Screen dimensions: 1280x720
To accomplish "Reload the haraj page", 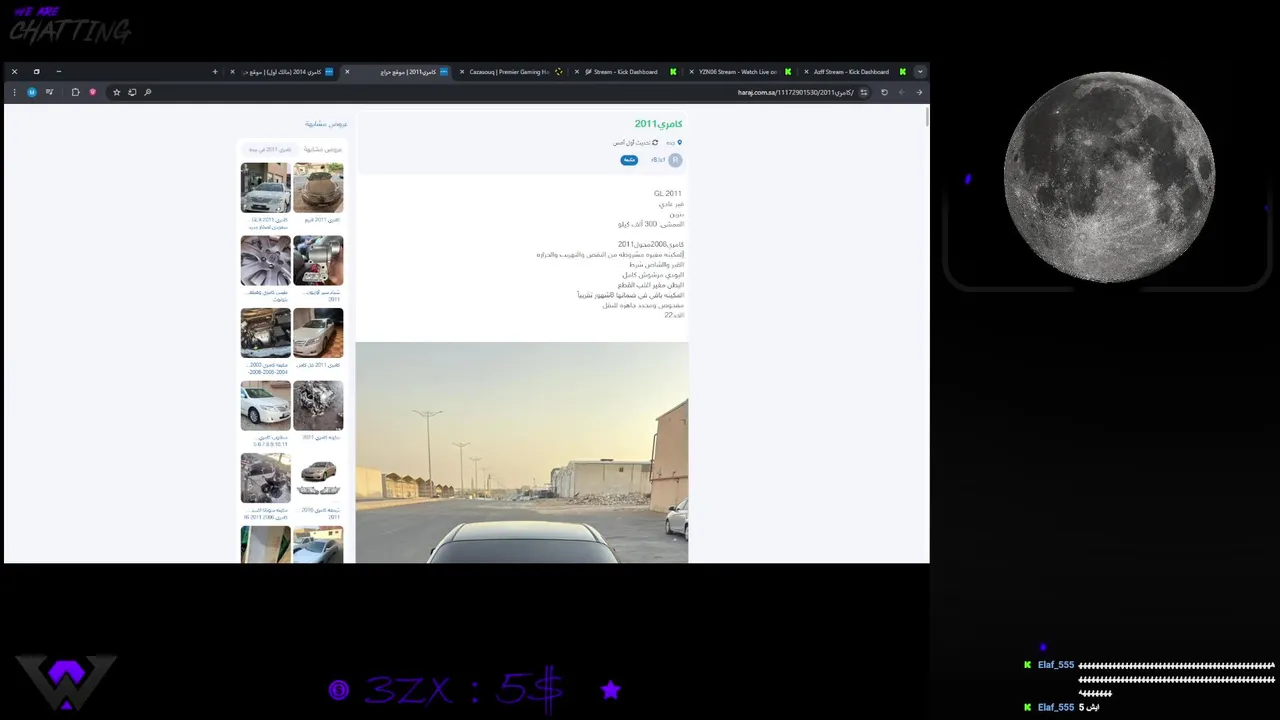I will click(x=884, y=92).
